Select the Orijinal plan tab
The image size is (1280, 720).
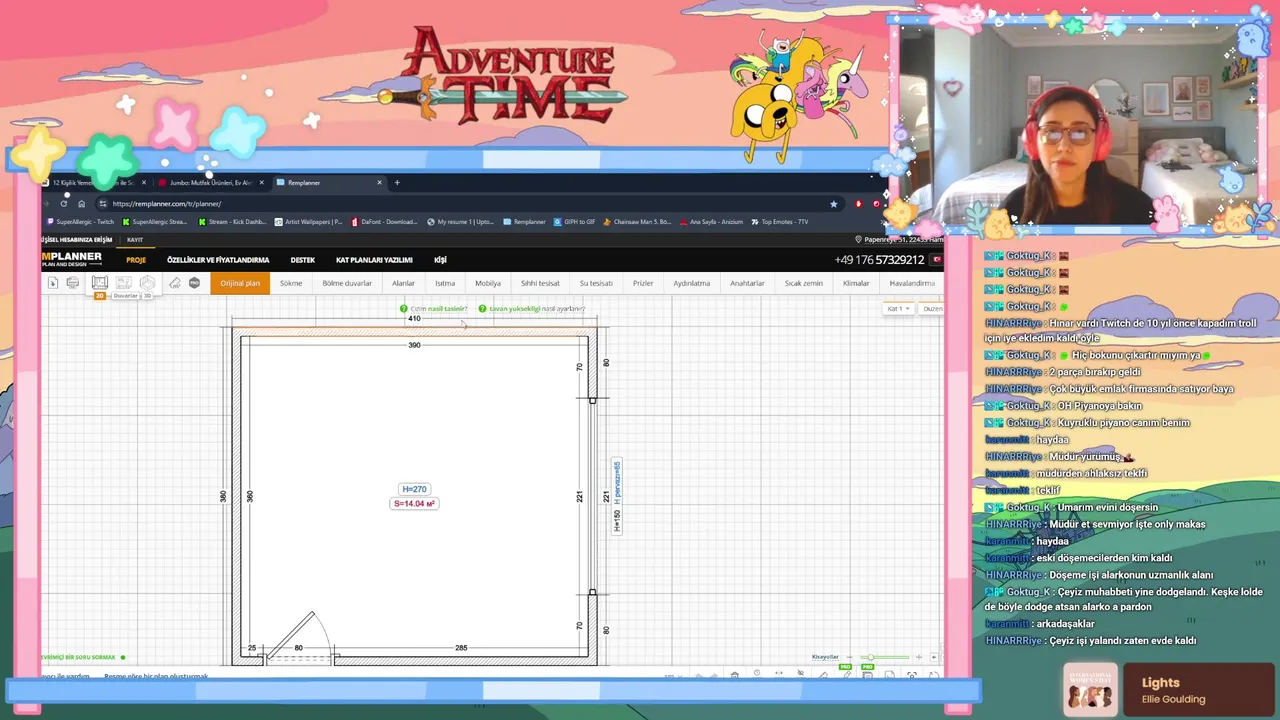click(240, 283)
